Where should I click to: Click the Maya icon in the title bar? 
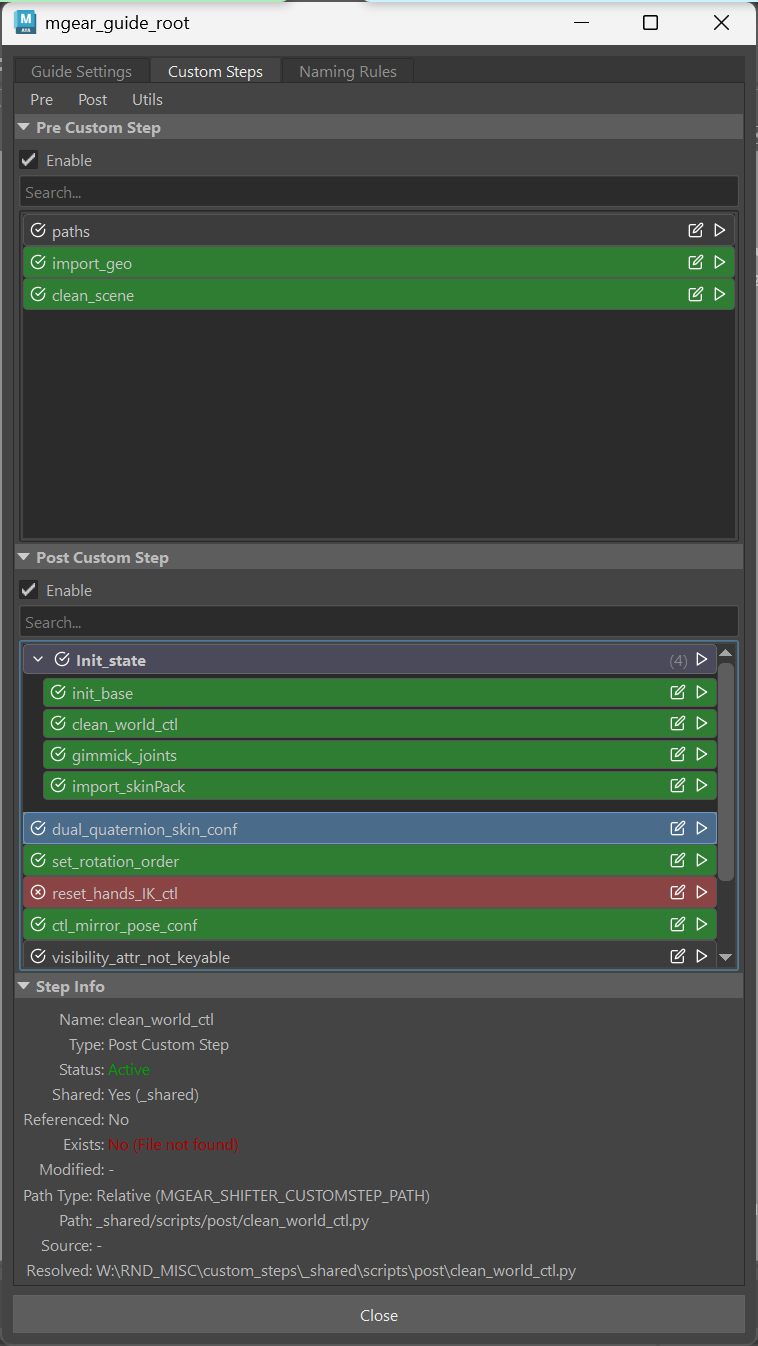[x=25, y=22]
